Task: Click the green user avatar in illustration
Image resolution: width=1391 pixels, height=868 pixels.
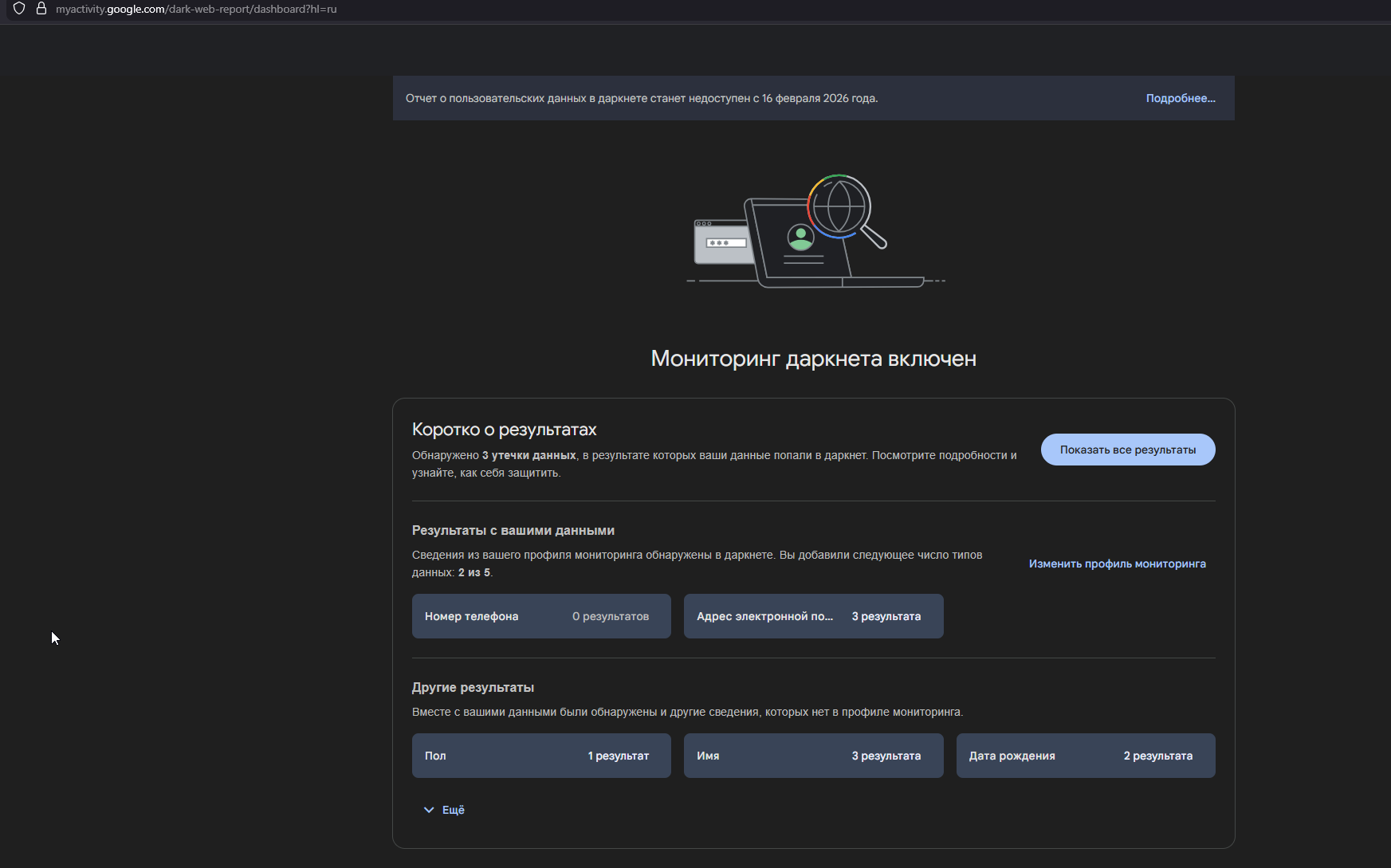Action: coord(800,237)
